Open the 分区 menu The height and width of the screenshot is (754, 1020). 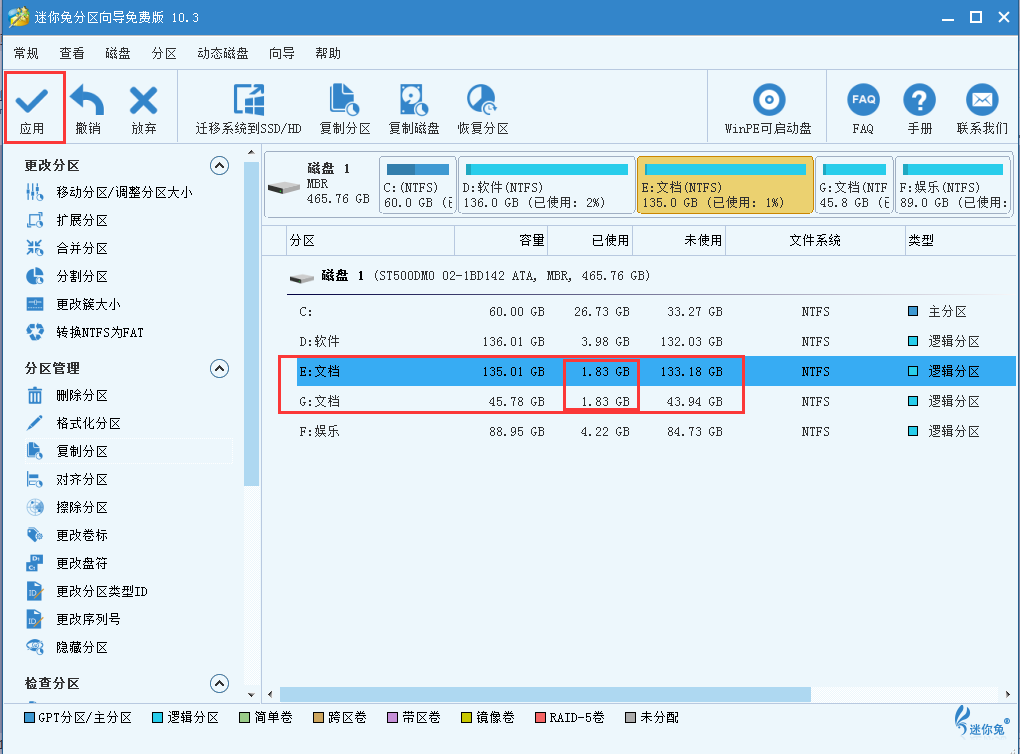[164, 53]
